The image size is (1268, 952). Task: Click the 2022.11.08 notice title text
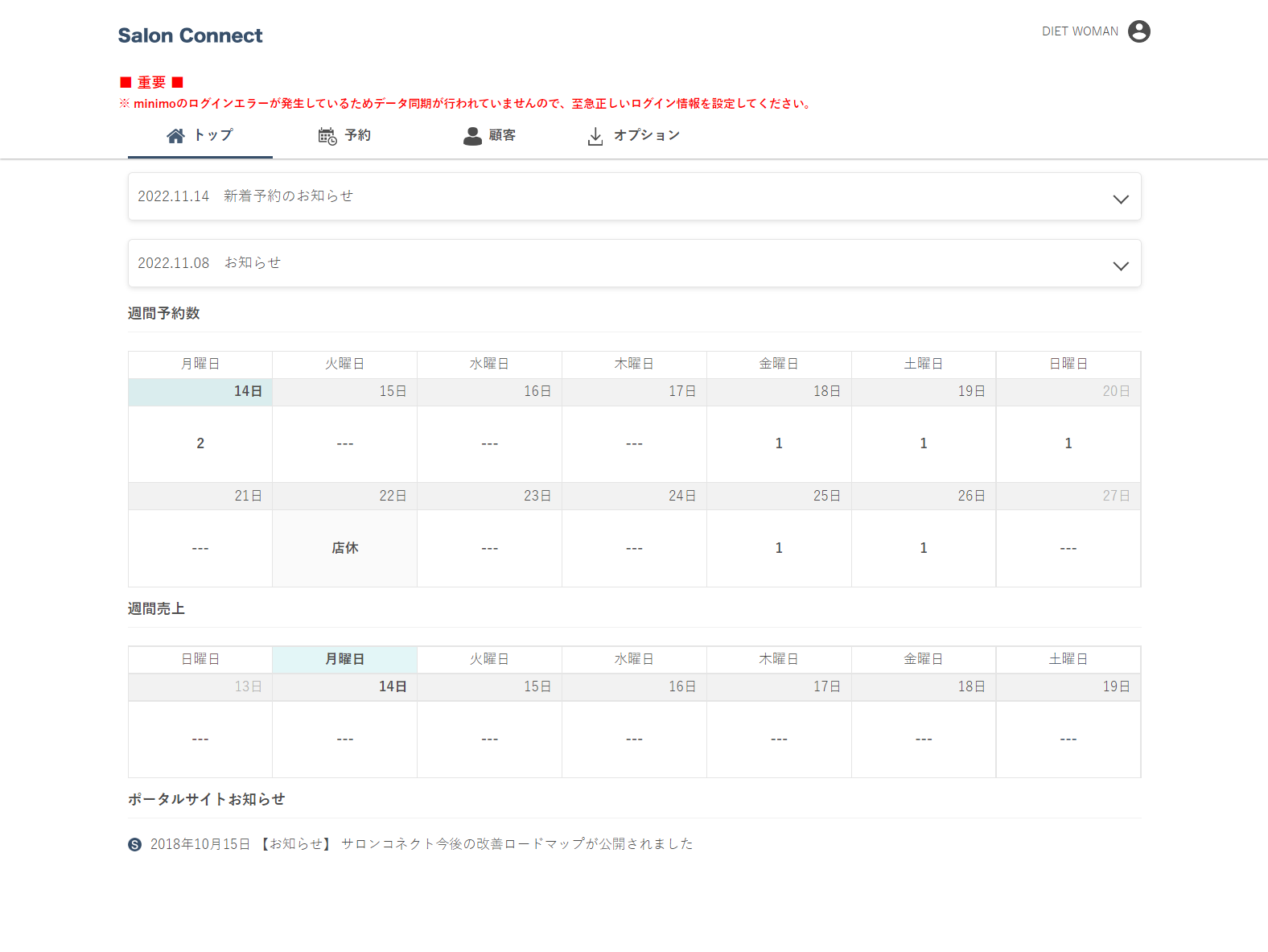point(252,263)
